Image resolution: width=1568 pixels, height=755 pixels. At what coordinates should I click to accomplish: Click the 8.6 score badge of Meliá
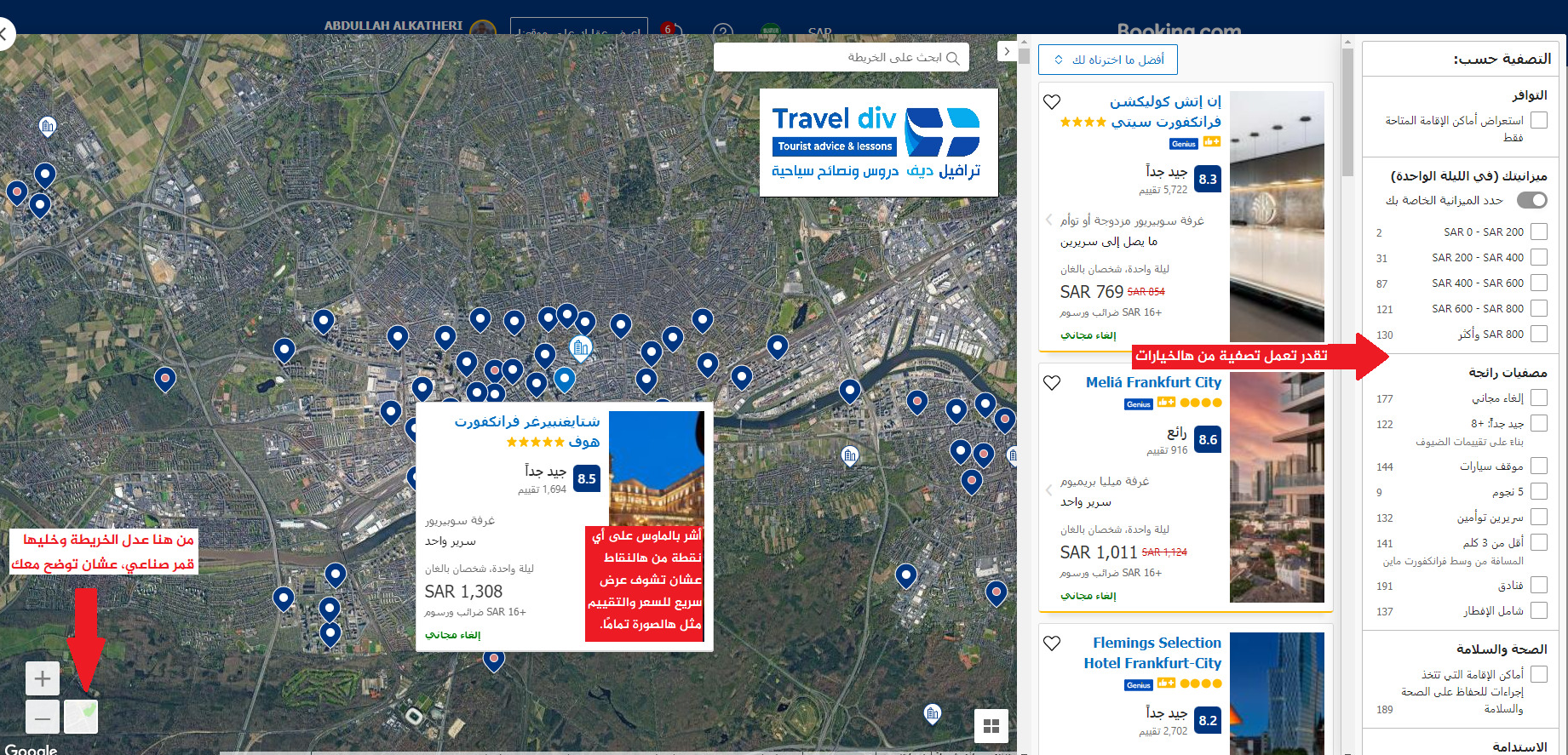1208,439
